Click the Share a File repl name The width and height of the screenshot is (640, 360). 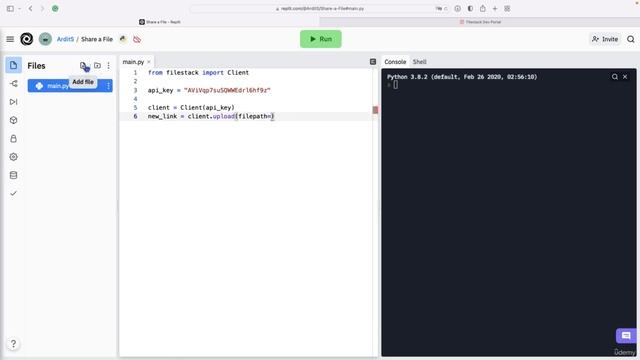(x=97, y=39)
